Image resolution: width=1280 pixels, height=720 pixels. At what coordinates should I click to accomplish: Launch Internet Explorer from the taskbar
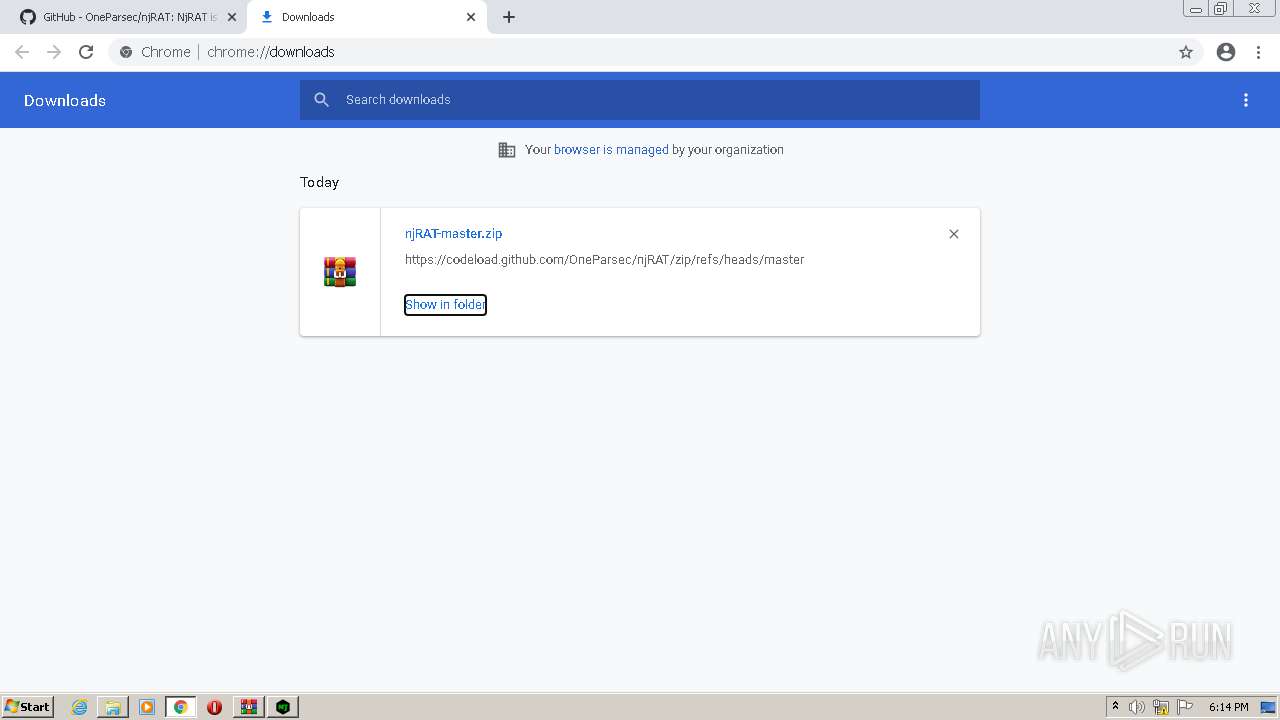80,707
